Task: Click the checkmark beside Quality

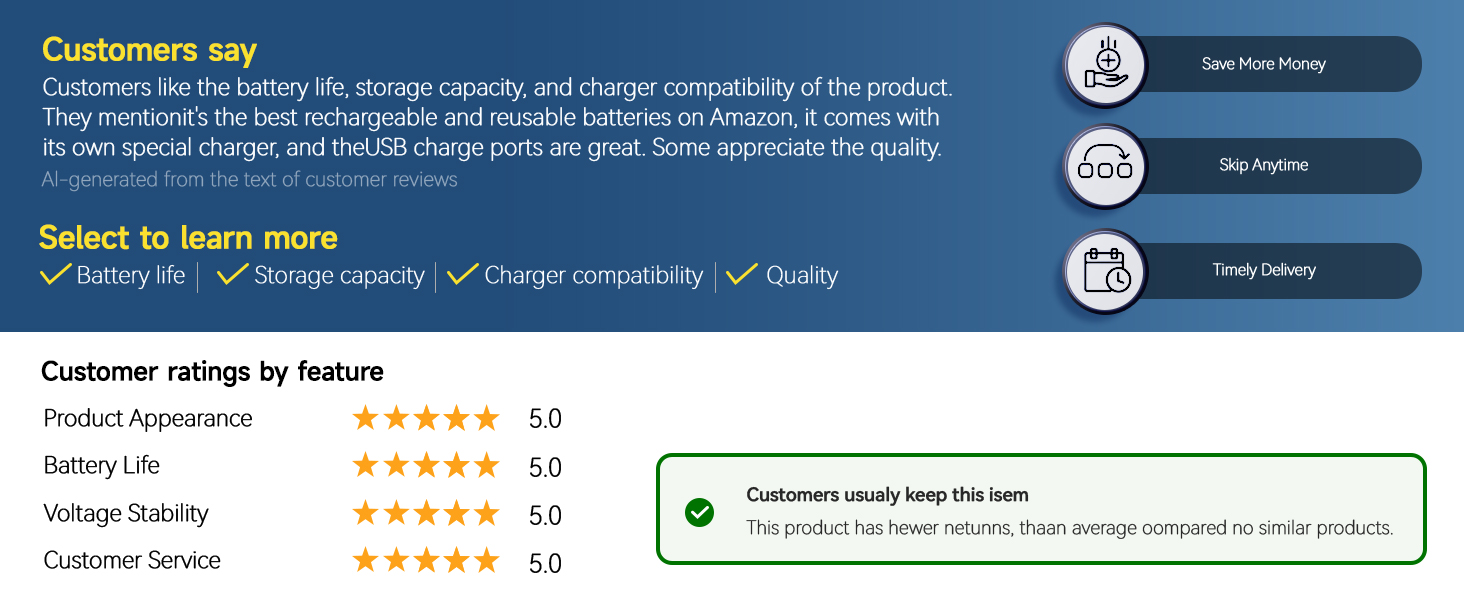Action: coord(742,275)
